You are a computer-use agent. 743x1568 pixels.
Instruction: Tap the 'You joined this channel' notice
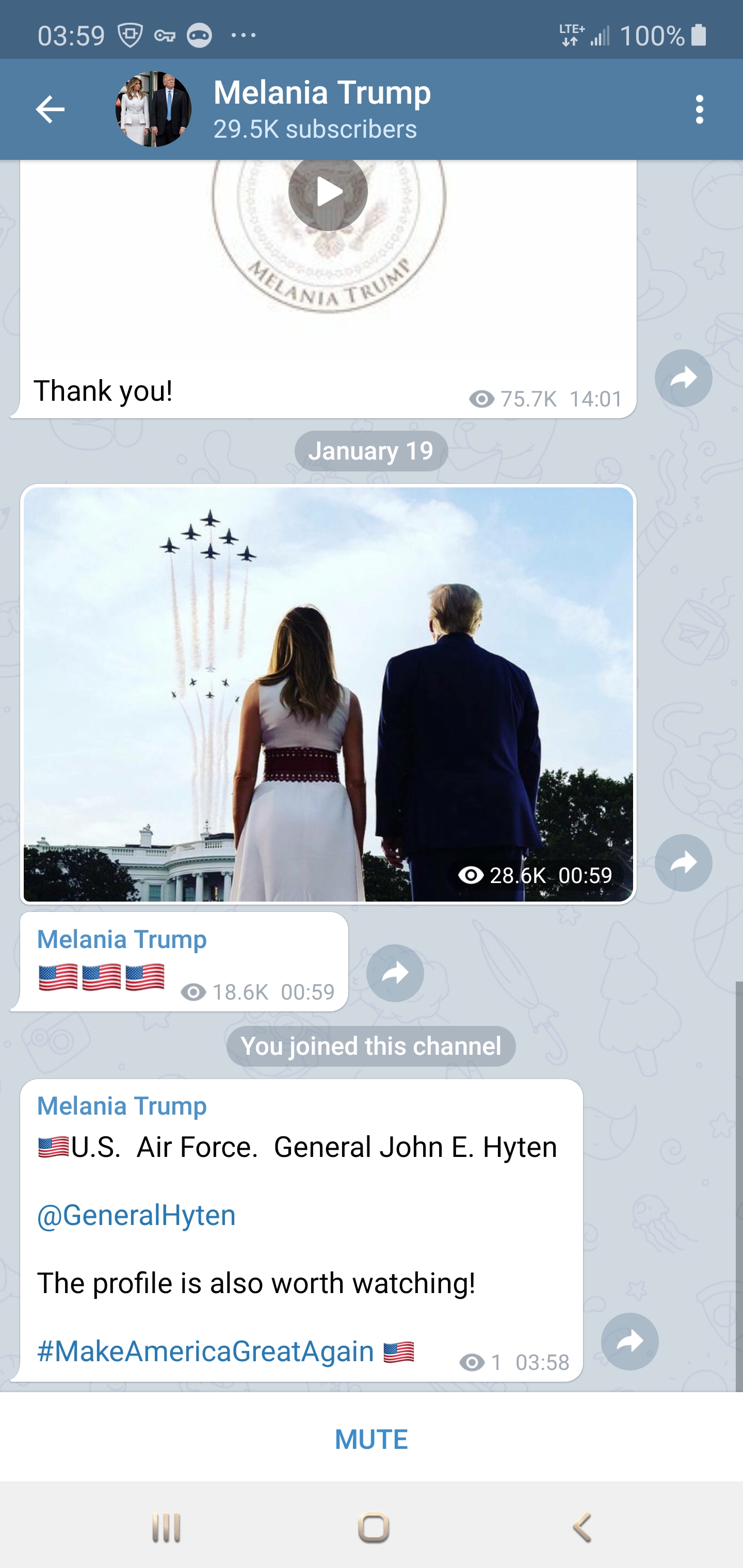(x=371, y=1047)
